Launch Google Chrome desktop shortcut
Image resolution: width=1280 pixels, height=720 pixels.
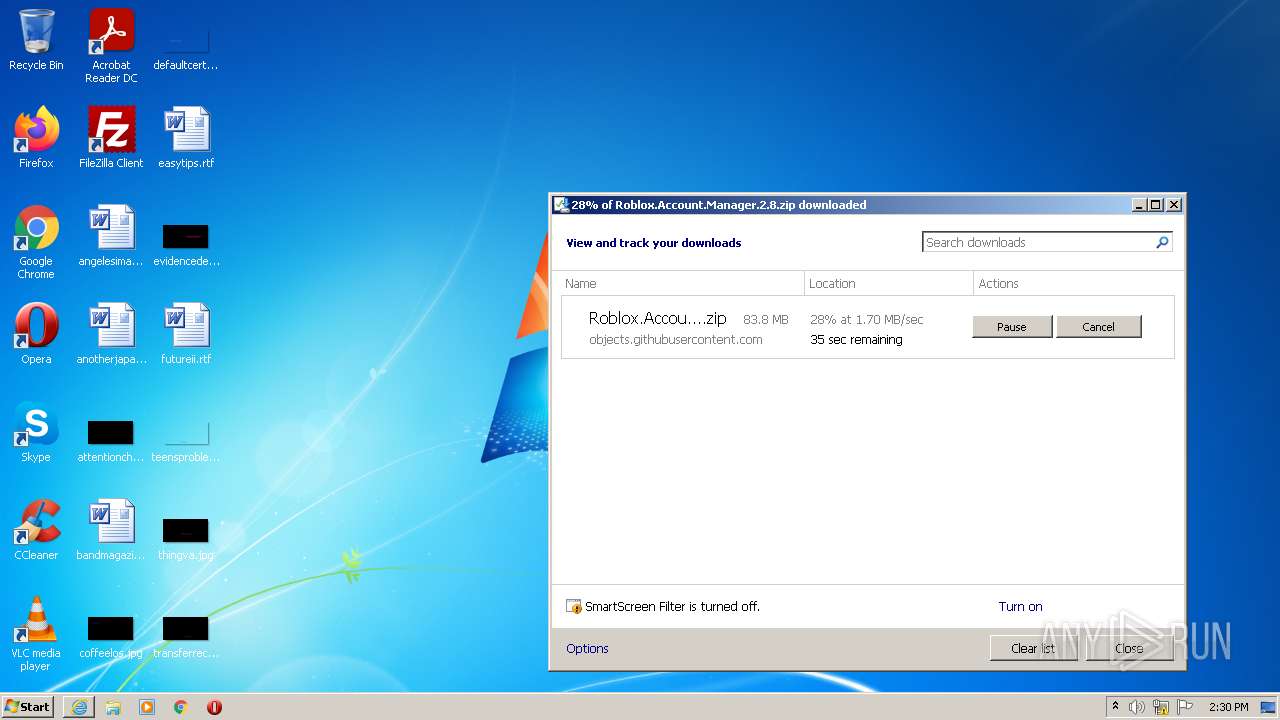click(x=36, y=242)
